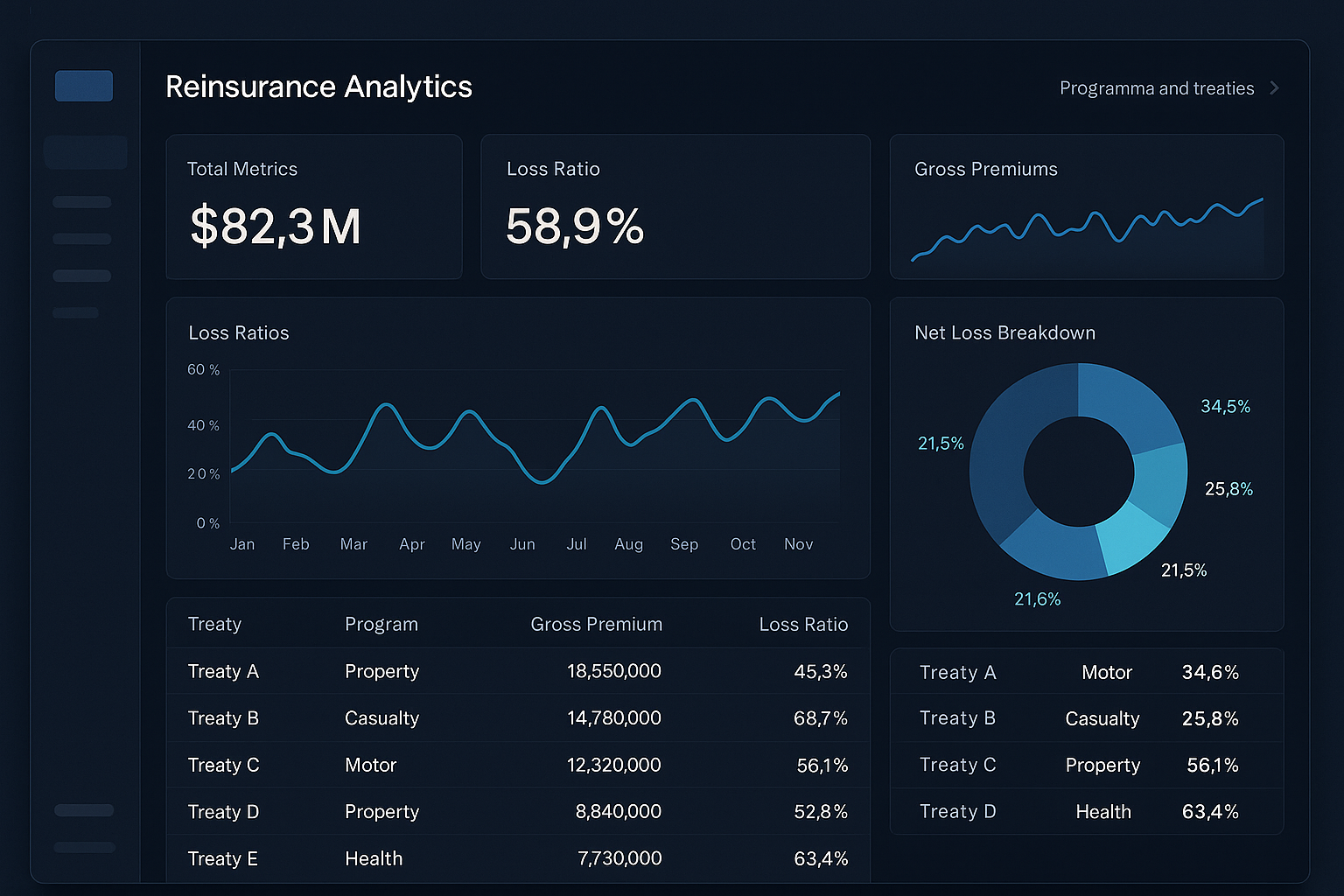Click the 34,6% value in the breakdown list
The height and width of the screenshot is (896, 1344).
pos(1210,672)
